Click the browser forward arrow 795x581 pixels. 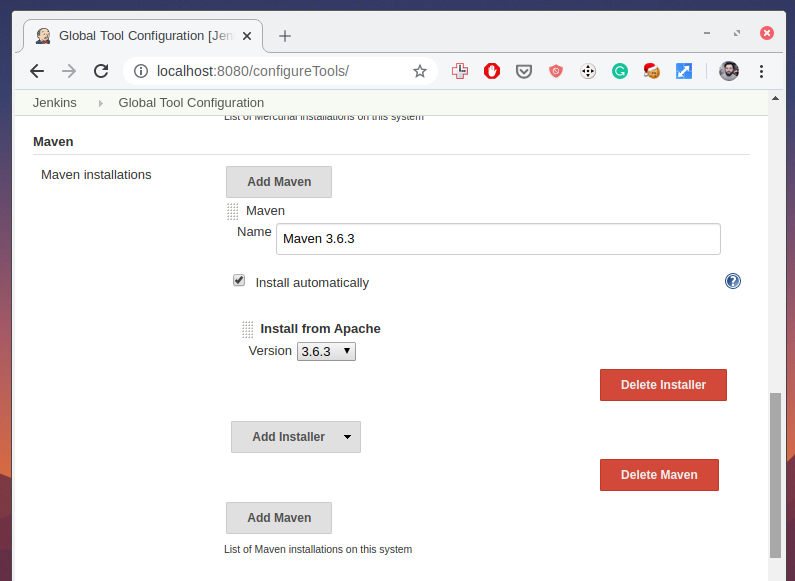(68, 71)
